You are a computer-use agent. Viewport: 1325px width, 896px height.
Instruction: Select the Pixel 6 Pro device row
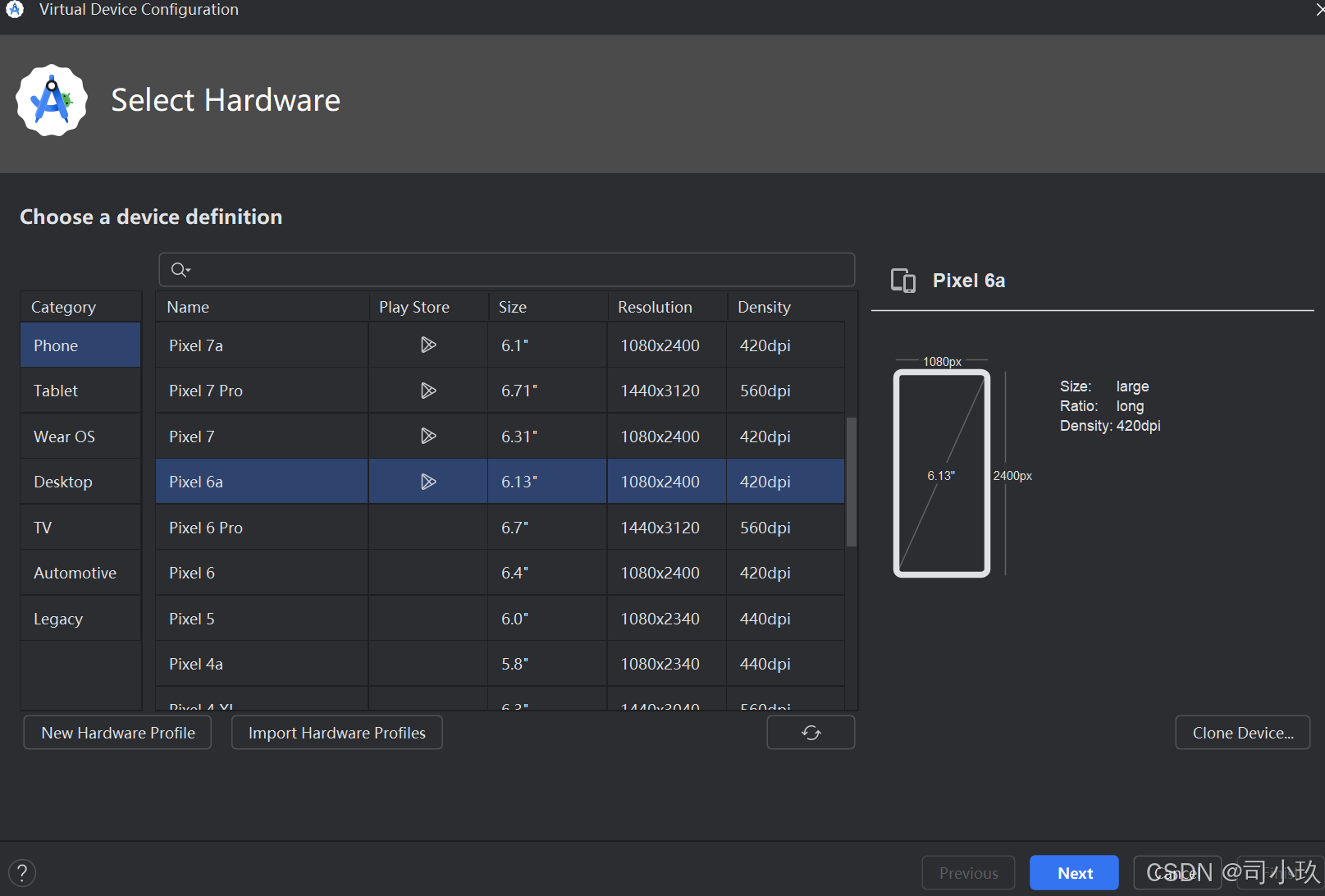click(x=261, y=527)
